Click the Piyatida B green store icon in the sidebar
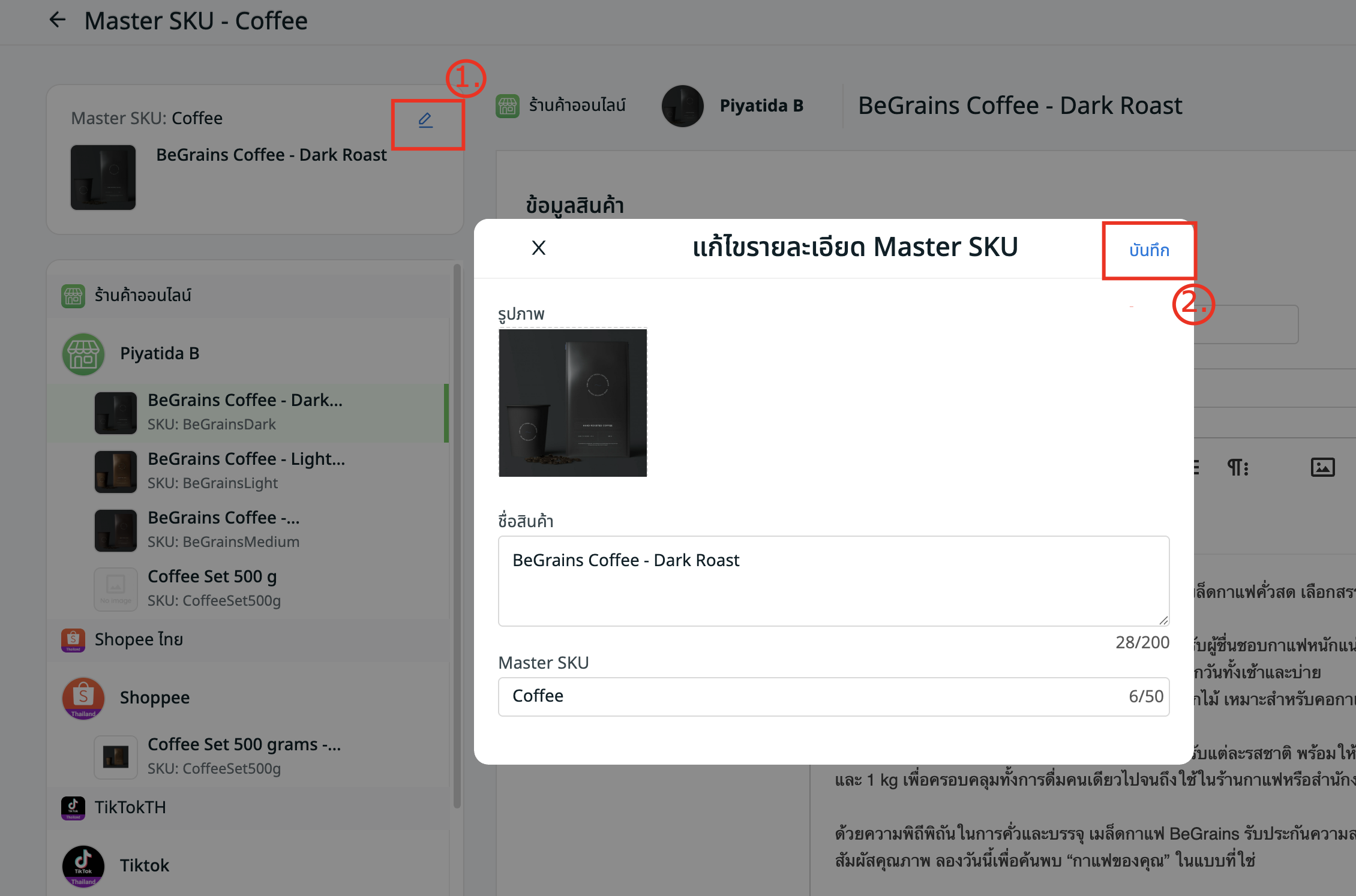 83,354
